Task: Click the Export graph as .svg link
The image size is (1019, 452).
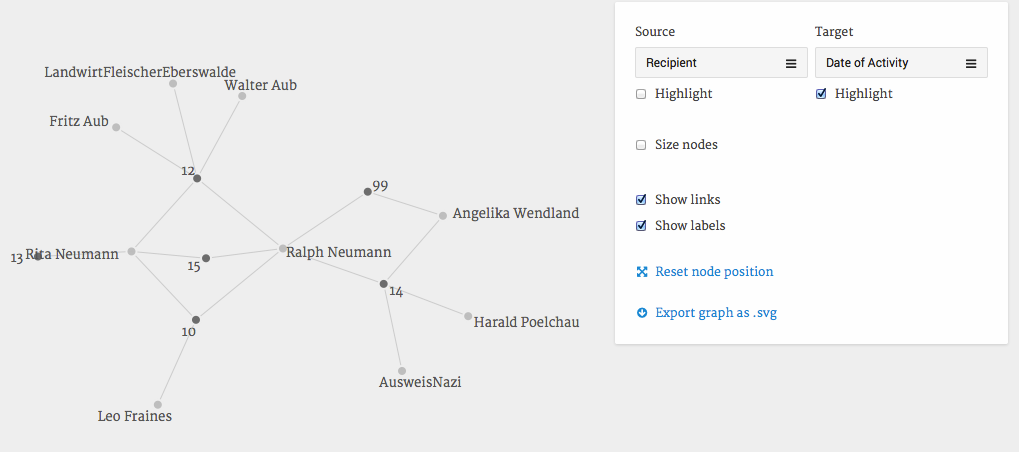Action: [716, 313]
